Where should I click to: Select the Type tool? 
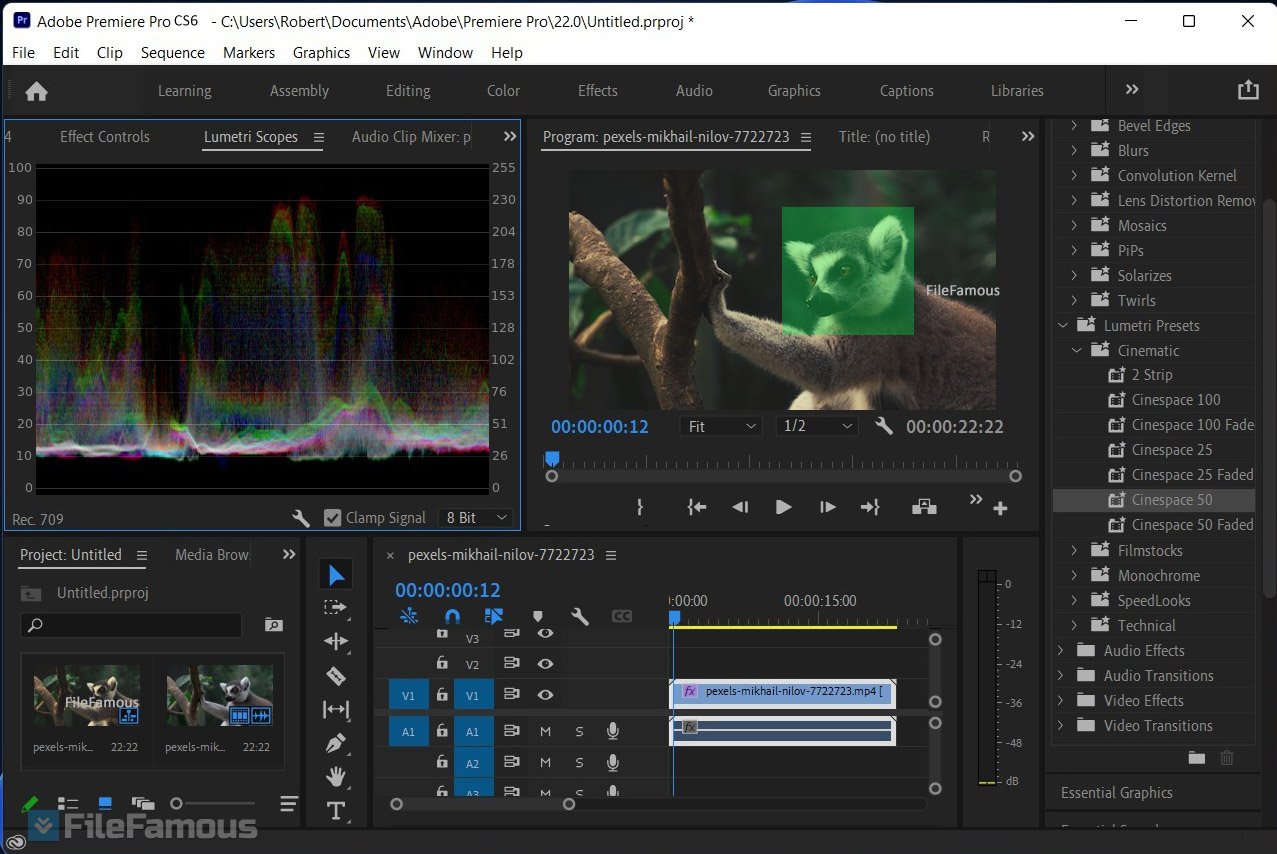click(336, 810)
